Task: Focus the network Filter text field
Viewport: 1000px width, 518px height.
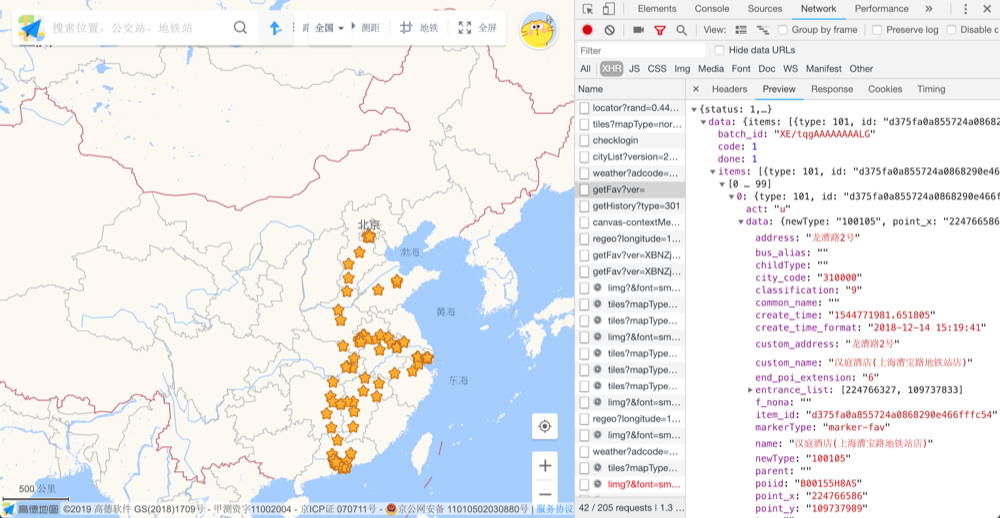Action: pyautogui.click(x=641, y=50)
